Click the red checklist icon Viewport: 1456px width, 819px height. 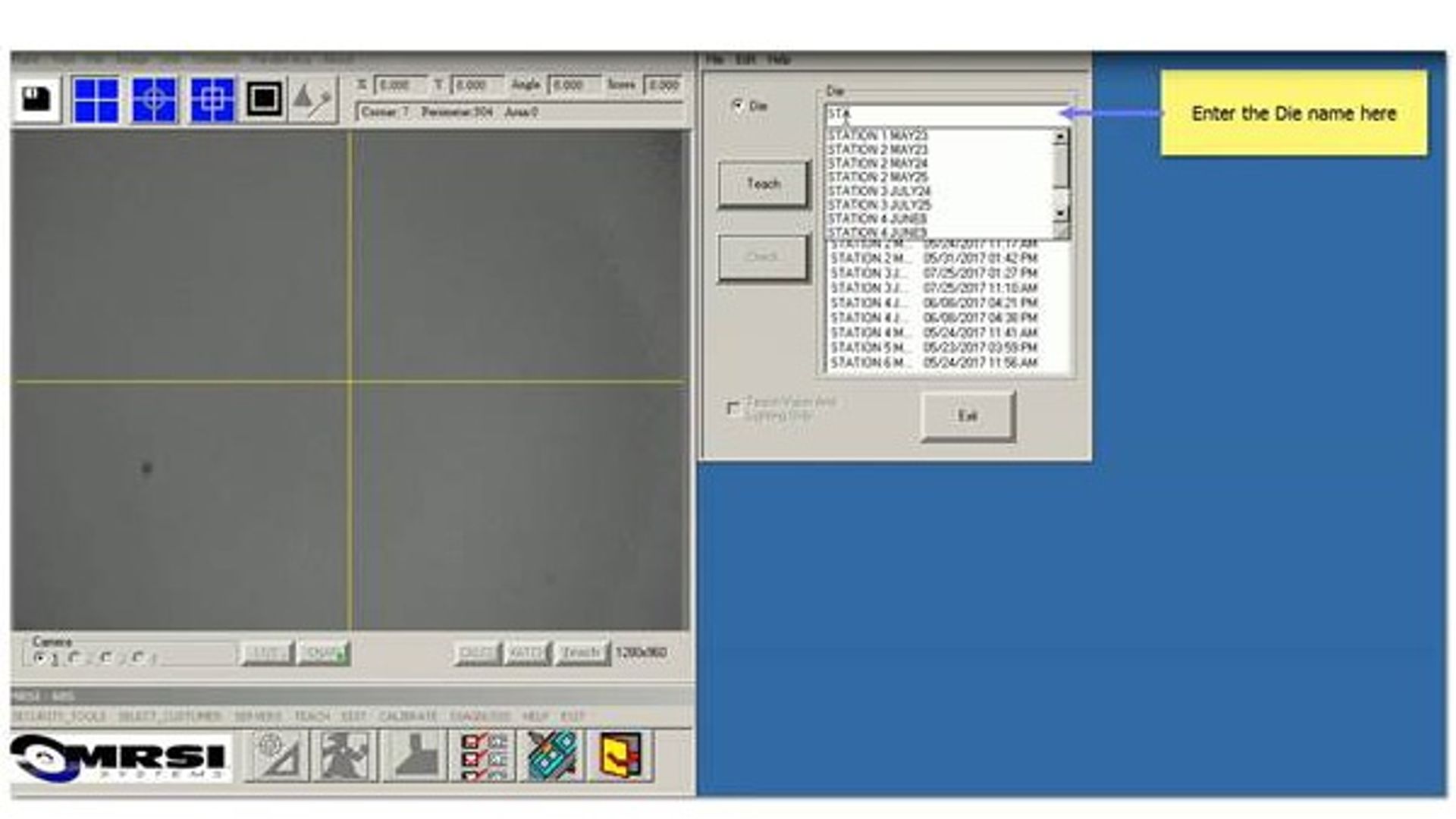click(483, 755)
